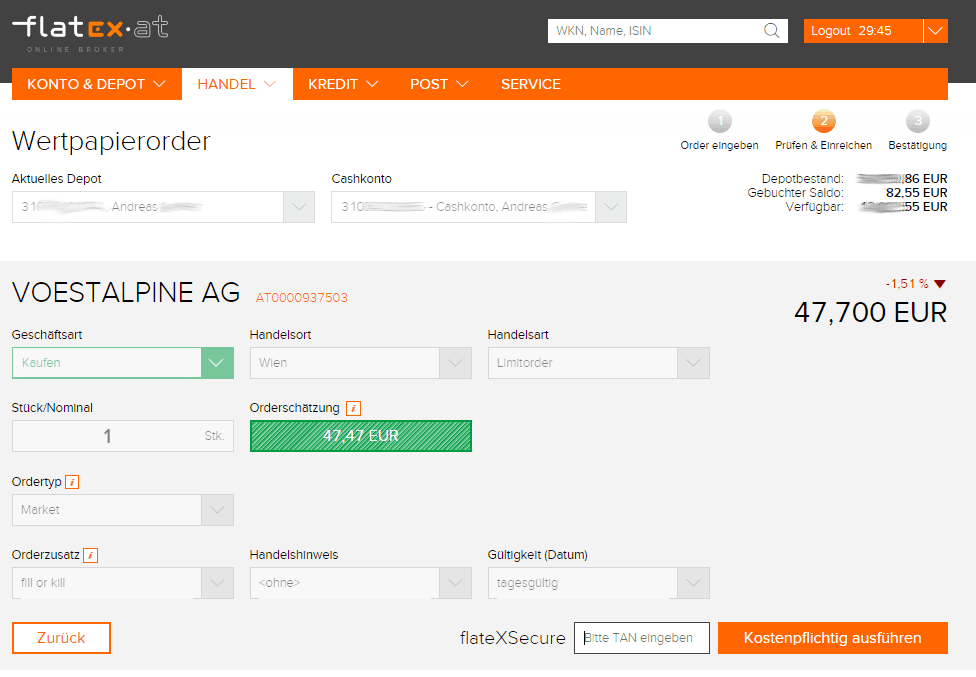The image size is (976, 677).
Task: Click the flateXSecure label
Action: (x=512, y=638)
